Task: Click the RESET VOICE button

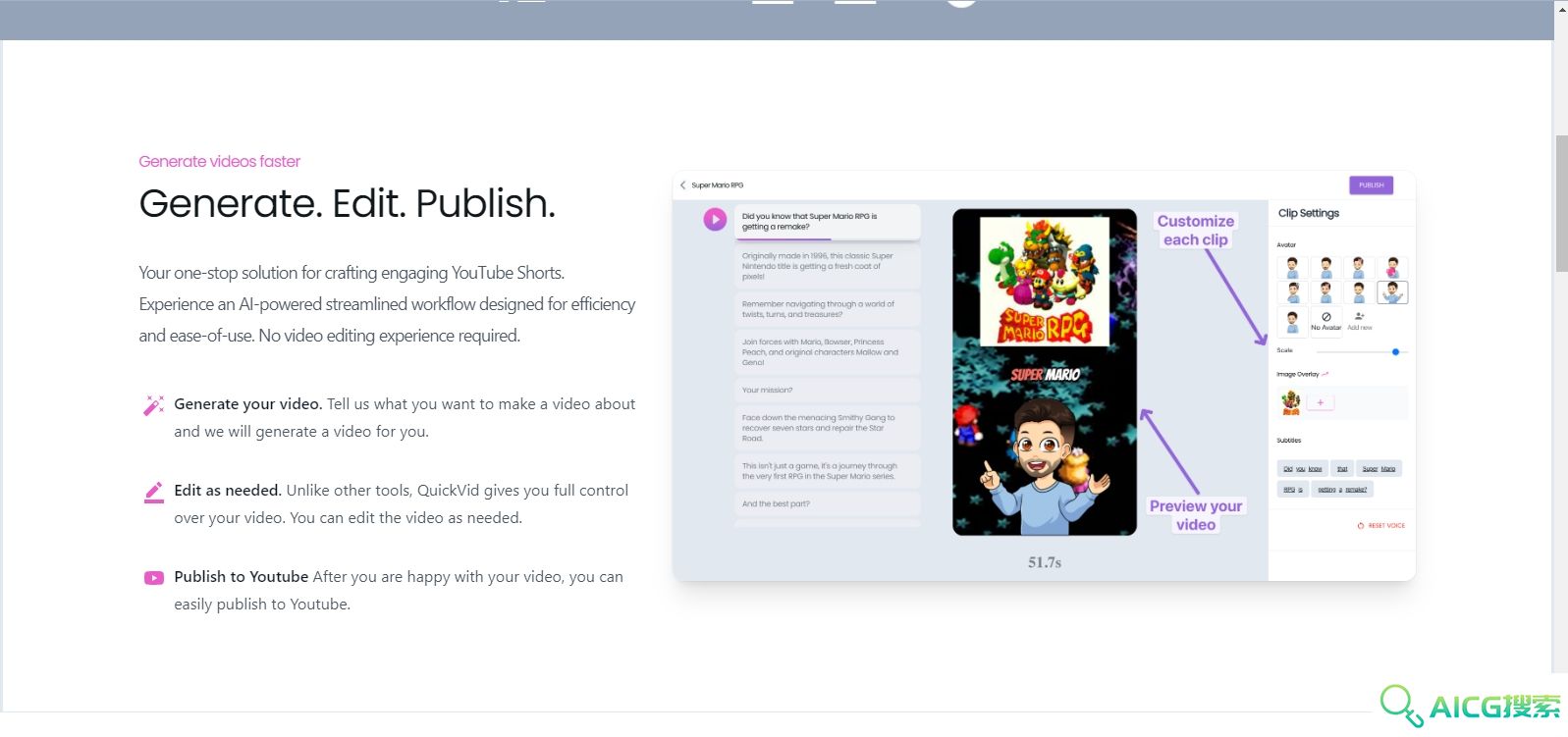Action: (1381, 526)
